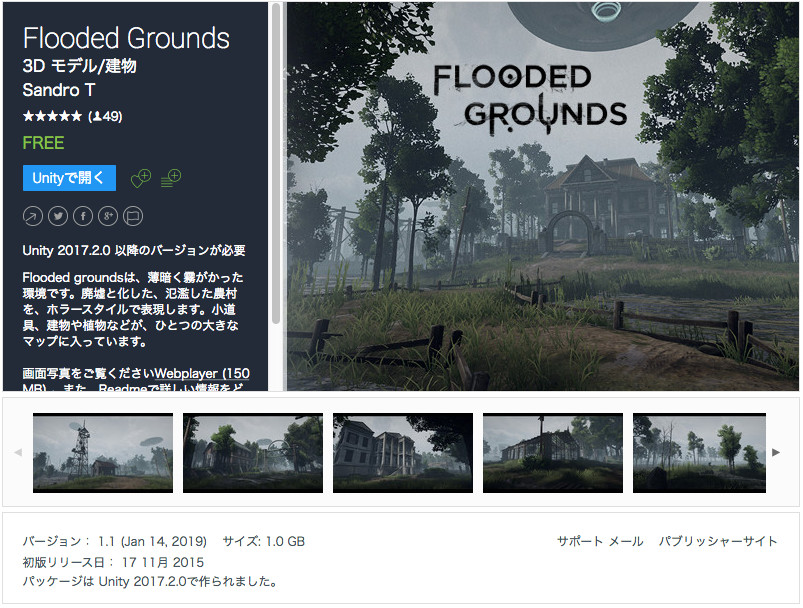Add asset to wishlist heart icon

click(141, 178)
